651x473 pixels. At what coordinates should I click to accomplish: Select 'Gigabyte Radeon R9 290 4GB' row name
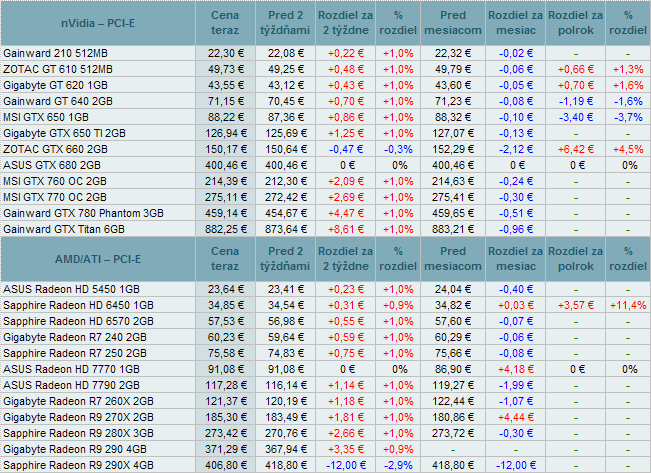coord(75,449)
